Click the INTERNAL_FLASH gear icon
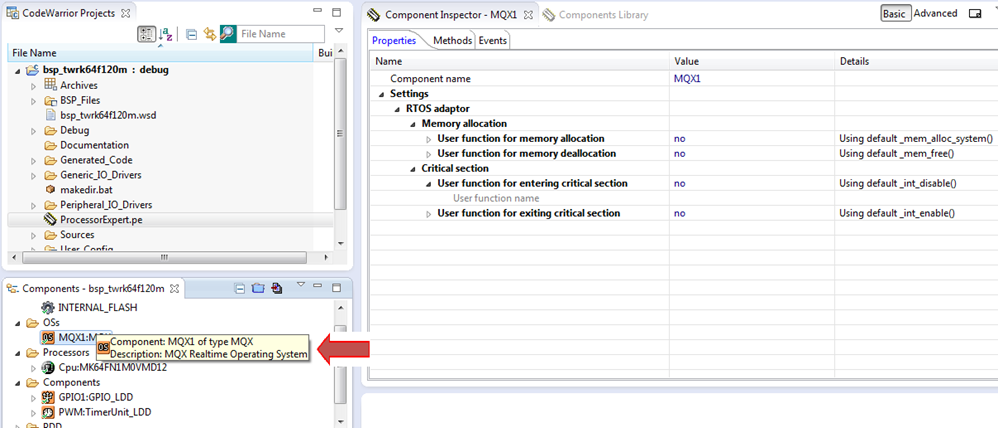Screen dimensions: 998x428 [48, 307]
